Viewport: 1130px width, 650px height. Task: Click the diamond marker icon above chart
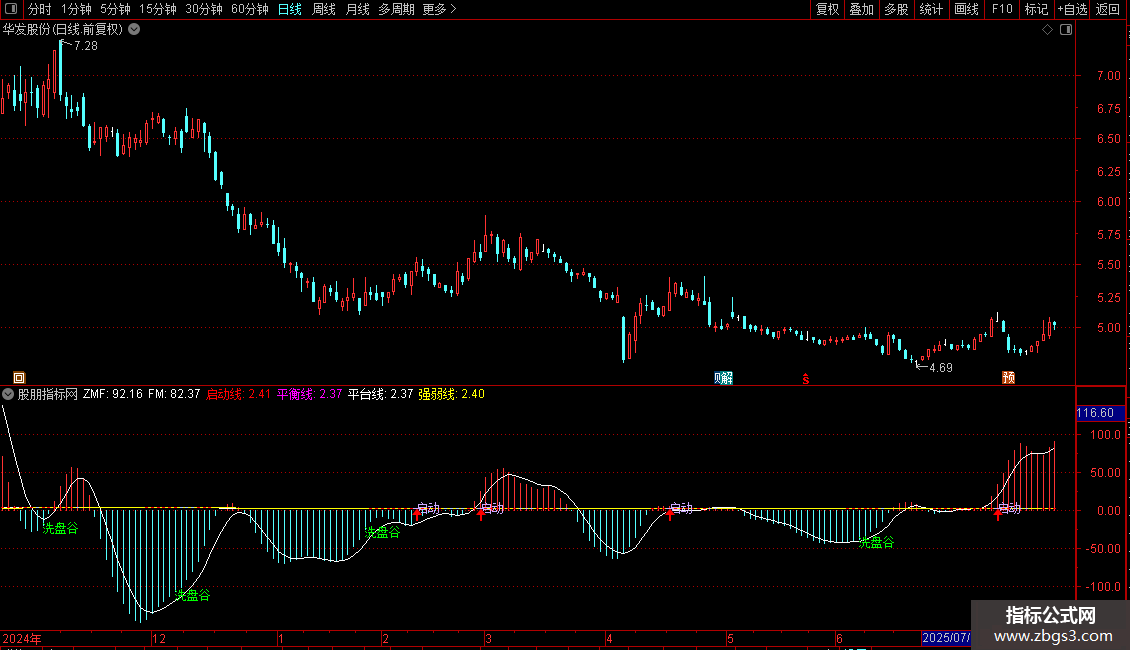click(x=1047, y=30)
